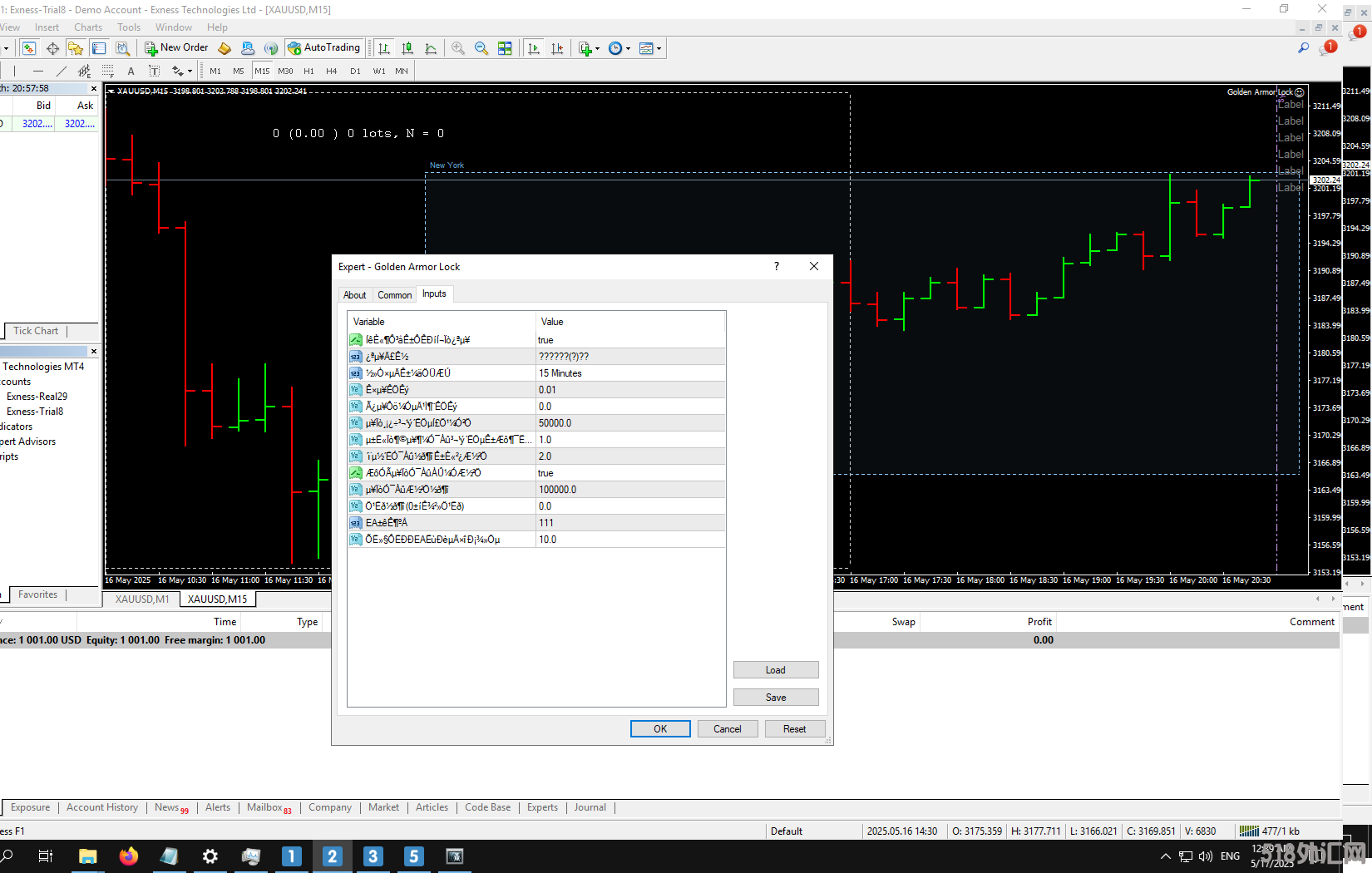Click the value cell showing 111

click(x=630, y=523)
